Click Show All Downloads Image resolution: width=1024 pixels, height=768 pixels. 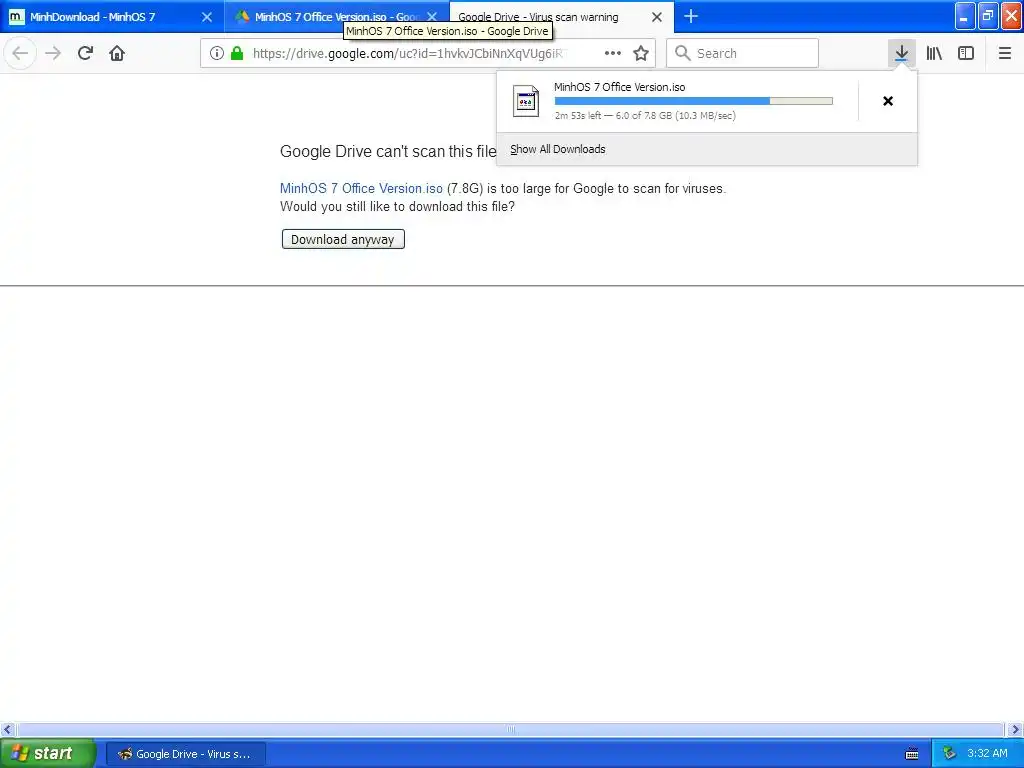[x=558, y=149]
